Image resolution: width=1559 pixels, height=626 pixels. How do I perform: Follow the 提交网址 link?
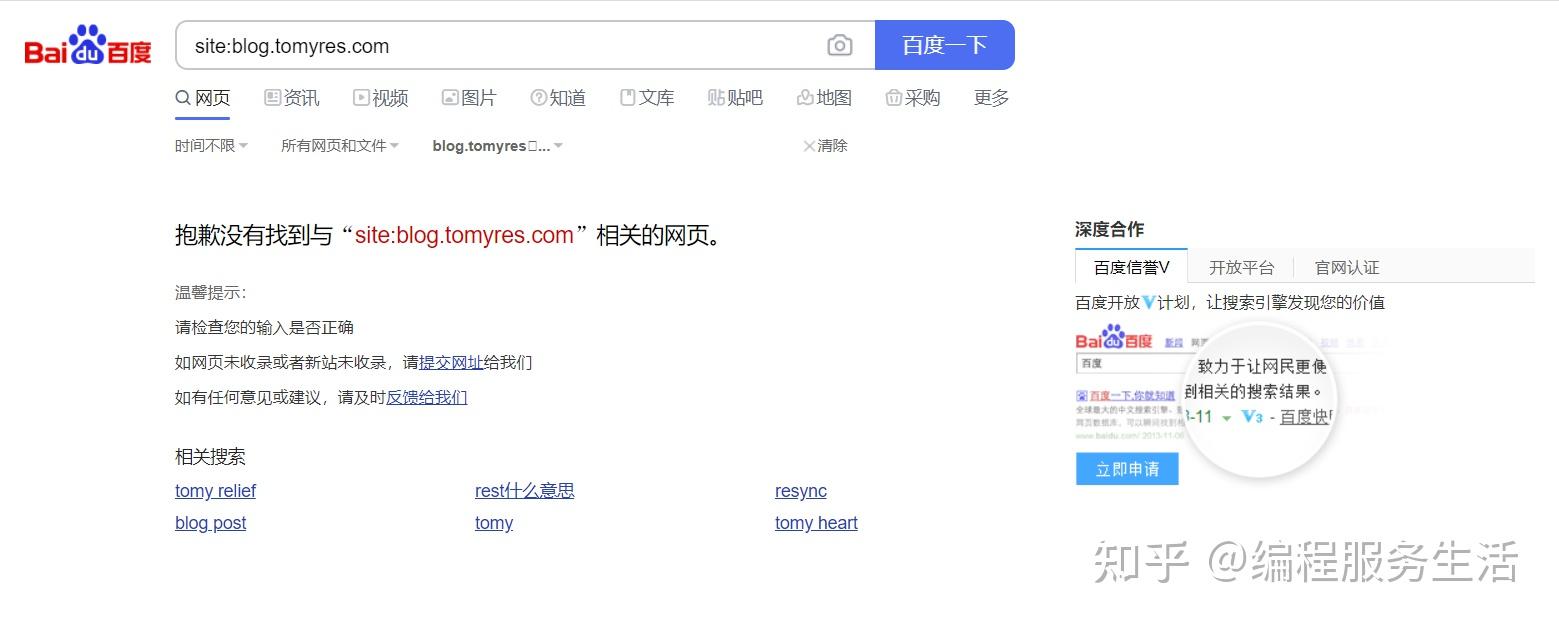coord(451,362)
